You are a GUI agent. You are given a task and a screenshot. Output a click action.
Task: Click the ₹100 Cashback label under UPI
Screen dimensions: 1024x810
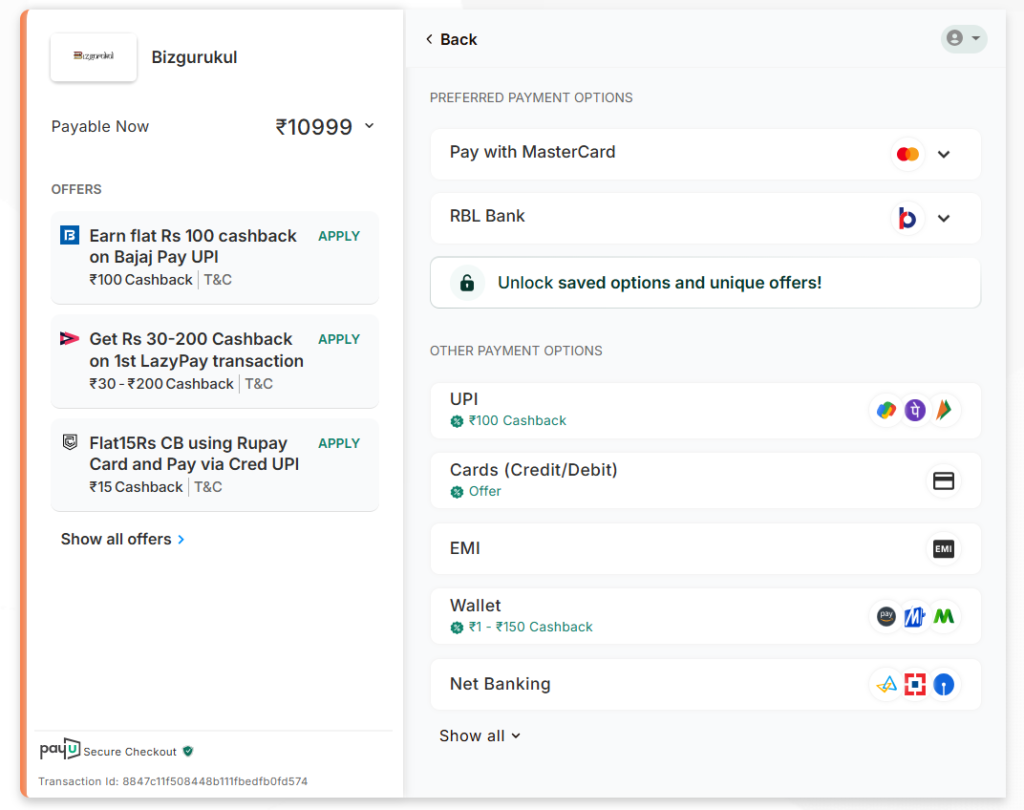tap(517, 421)
